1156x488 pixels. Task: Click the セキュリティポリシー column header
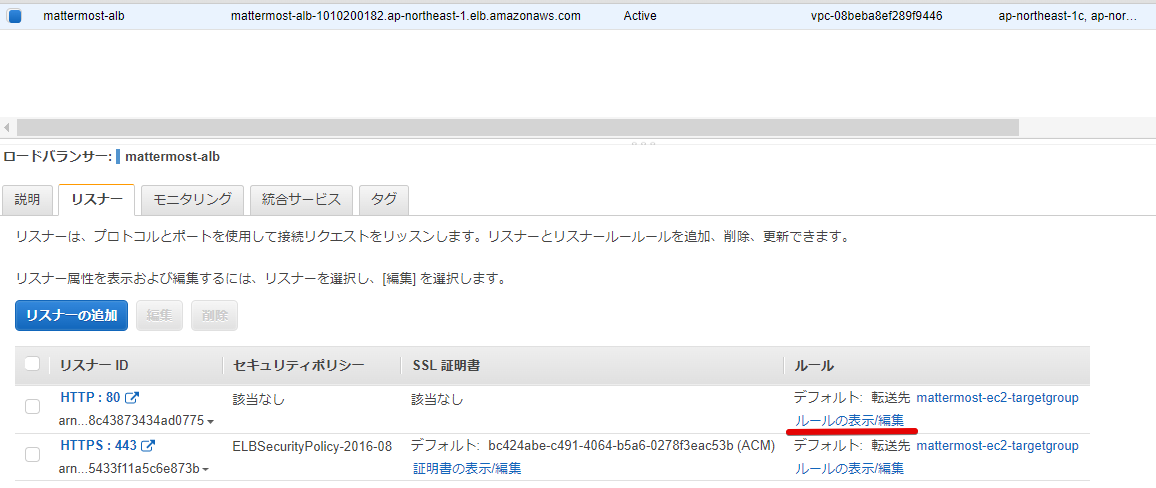tap(298, 366)
